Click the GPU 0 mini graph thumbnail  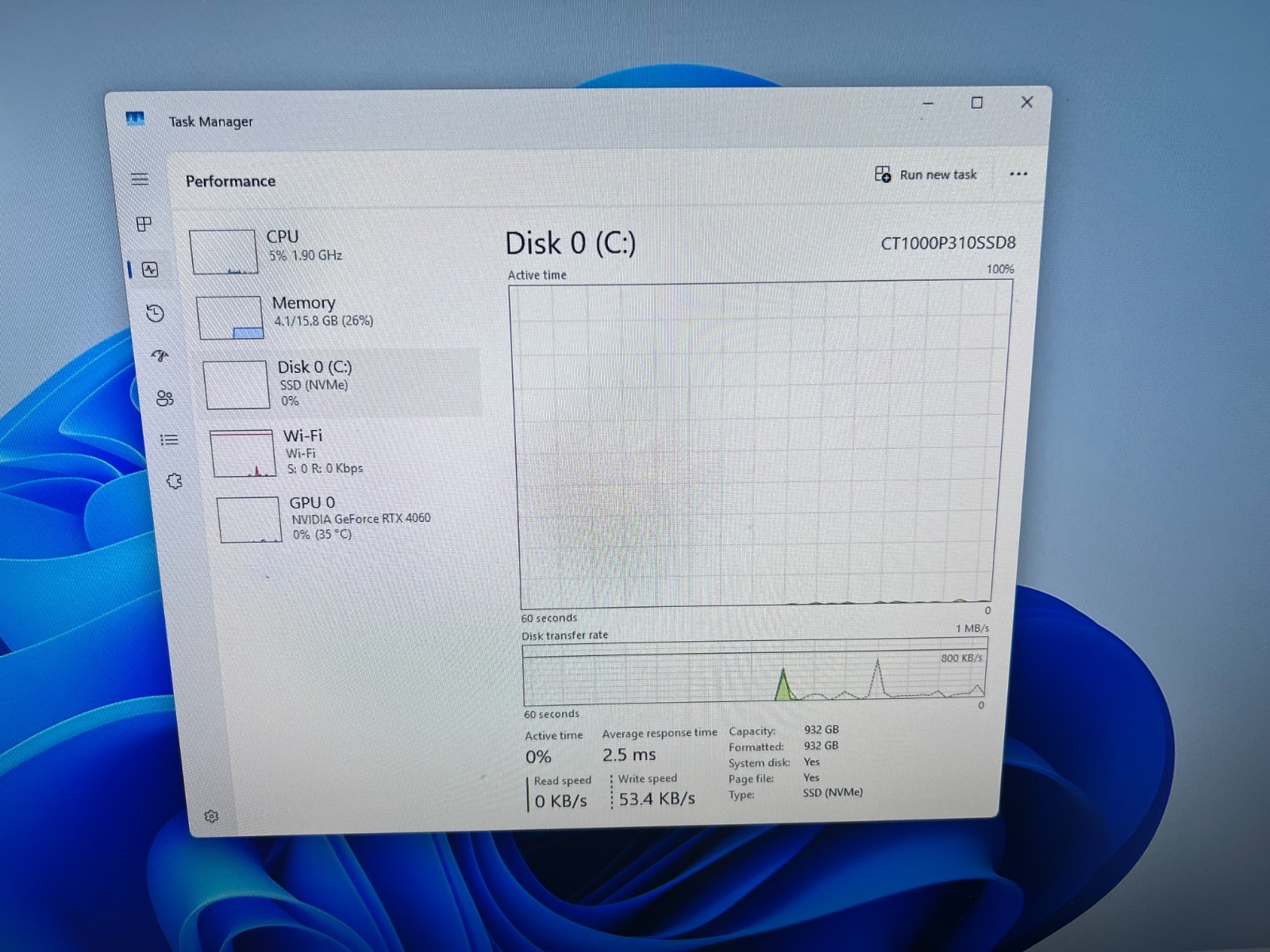pyautogui.click(x=249, y=520)
